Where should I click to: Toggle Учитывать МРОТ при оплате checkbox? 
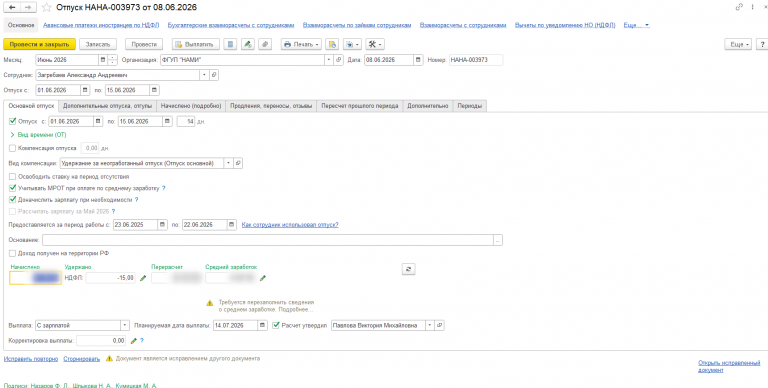tap(13, 188)
